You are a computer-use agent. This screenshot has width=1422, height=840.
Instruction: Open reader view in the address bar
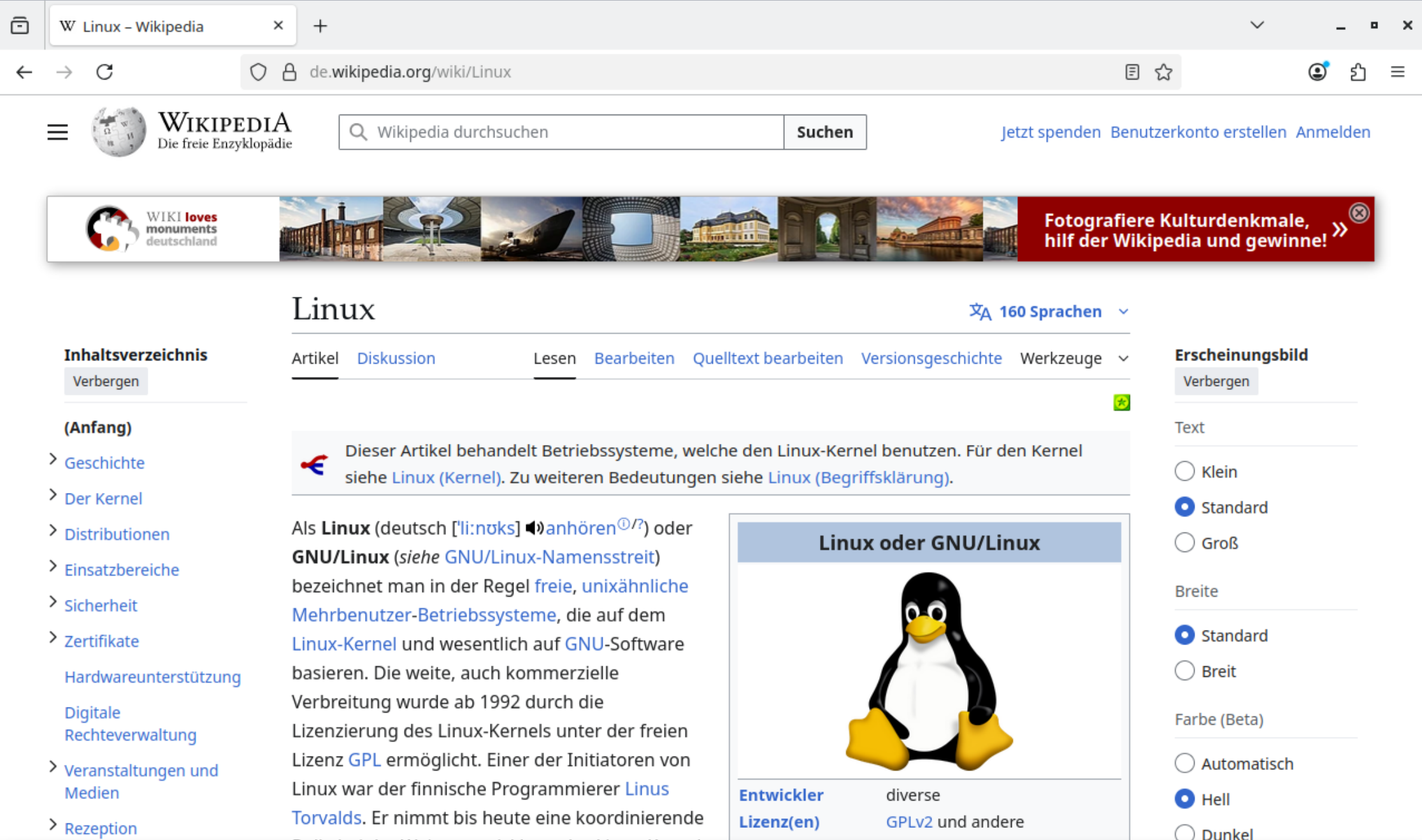1131,72
